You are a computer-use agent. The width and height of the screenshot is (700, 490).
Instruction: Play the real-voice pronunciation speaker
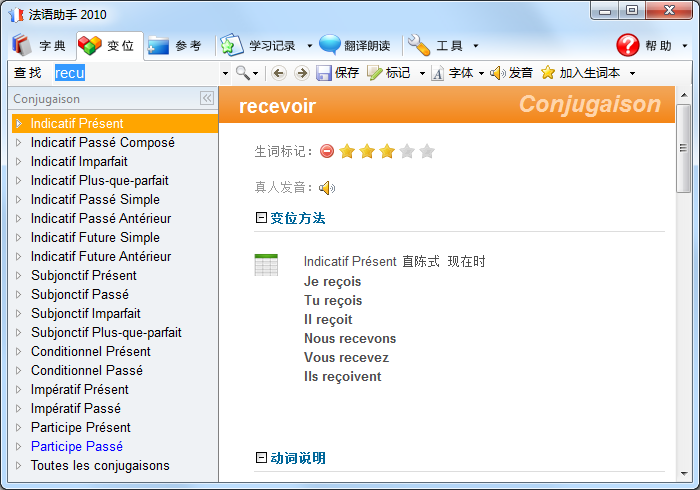(x=327, y=188)
